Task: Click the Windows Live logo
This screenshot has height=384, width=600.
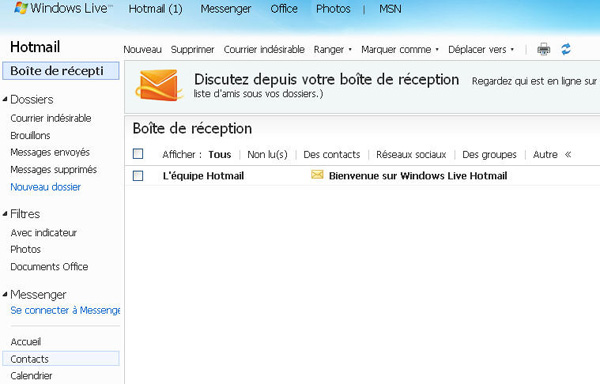Action: [x=63, y=8]
